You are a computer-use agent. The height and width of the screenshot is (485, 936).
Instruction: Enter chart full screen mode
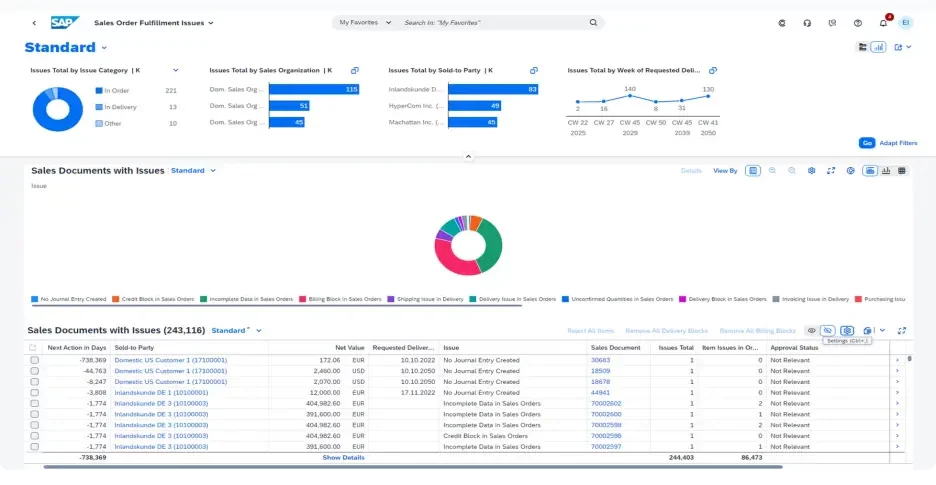tap(831, 171)
